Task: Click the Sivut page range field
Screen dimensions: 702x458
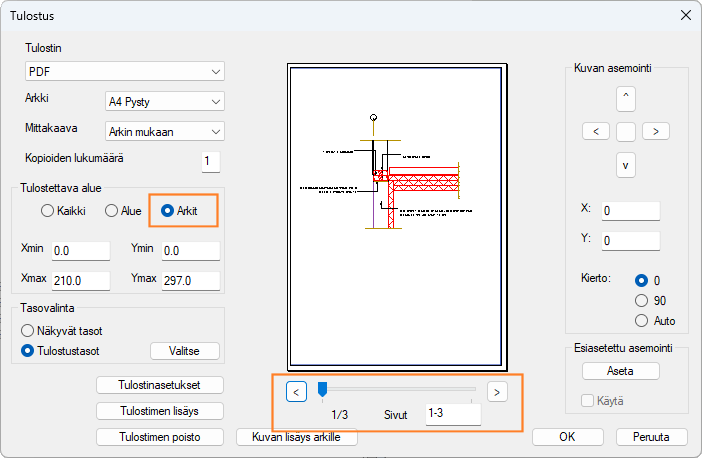Action: (452, 413)
